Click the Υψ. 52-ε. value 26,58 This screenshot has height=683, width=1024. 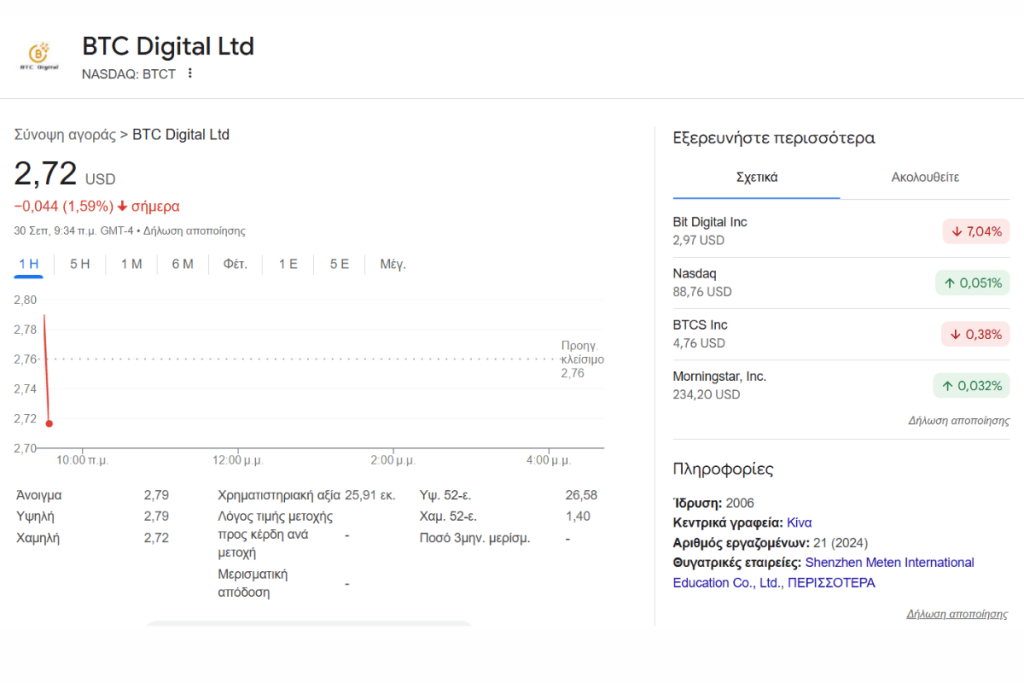click(x=581, y=495)
